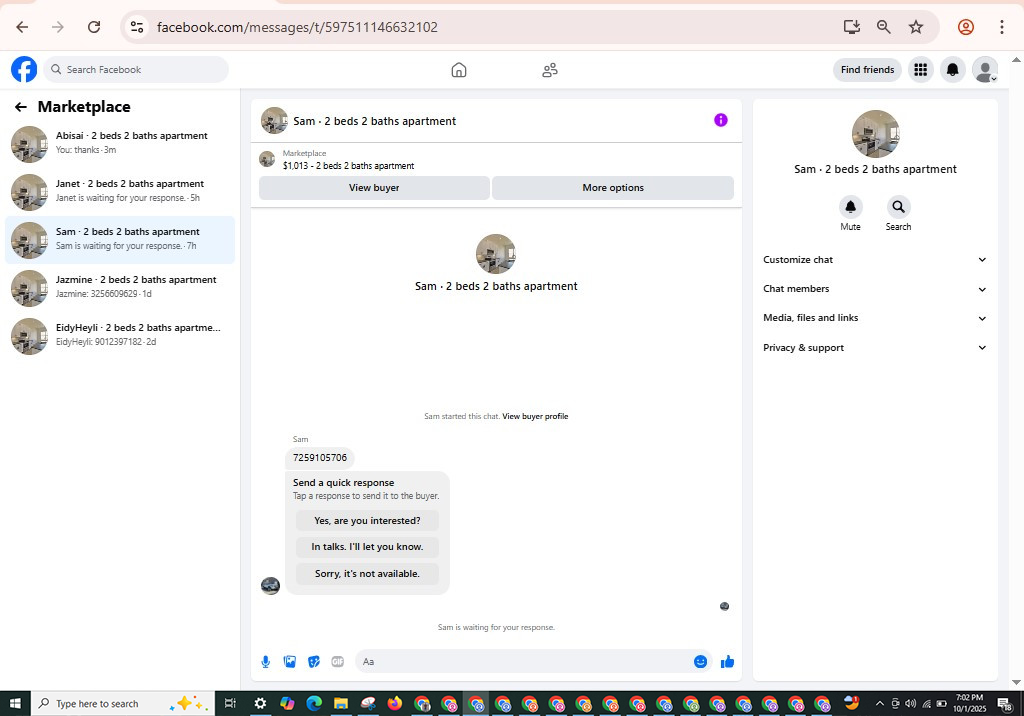Open the emoji picker
1024x716 pixels.
pyautogui.click(x=700, y=662)
